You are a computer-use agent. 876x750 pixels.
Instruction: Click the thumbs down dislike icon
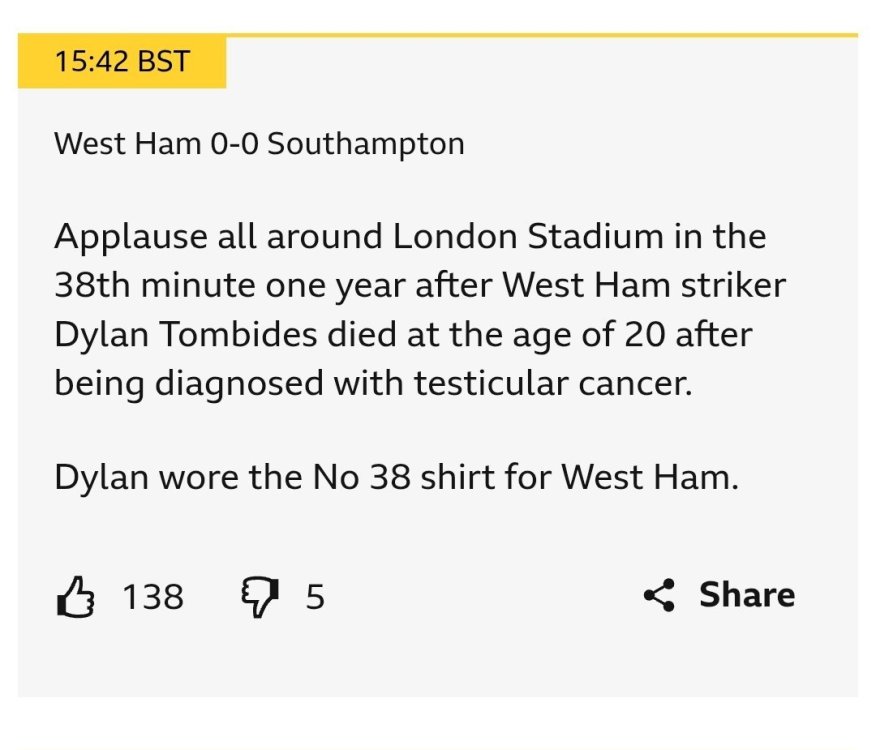click(x=259, y=597)
